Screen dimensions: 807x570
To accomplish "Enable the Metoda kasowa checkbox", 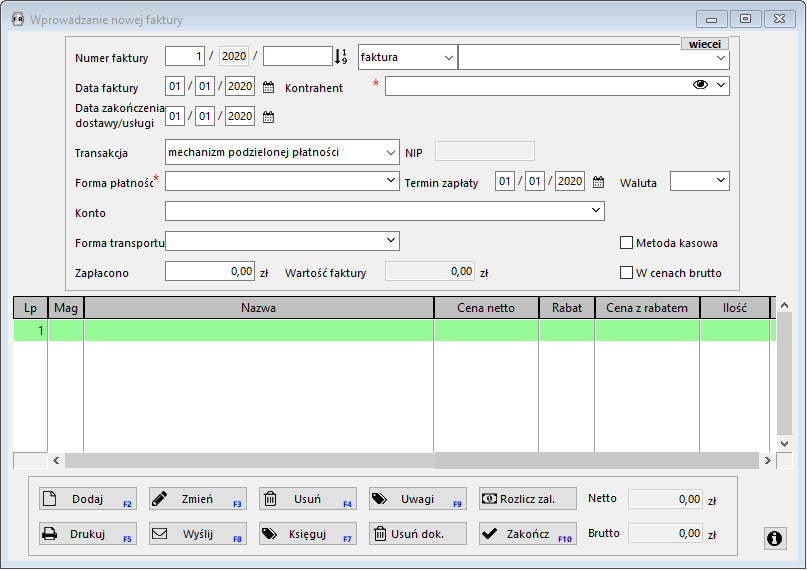I will click(627, 243).
